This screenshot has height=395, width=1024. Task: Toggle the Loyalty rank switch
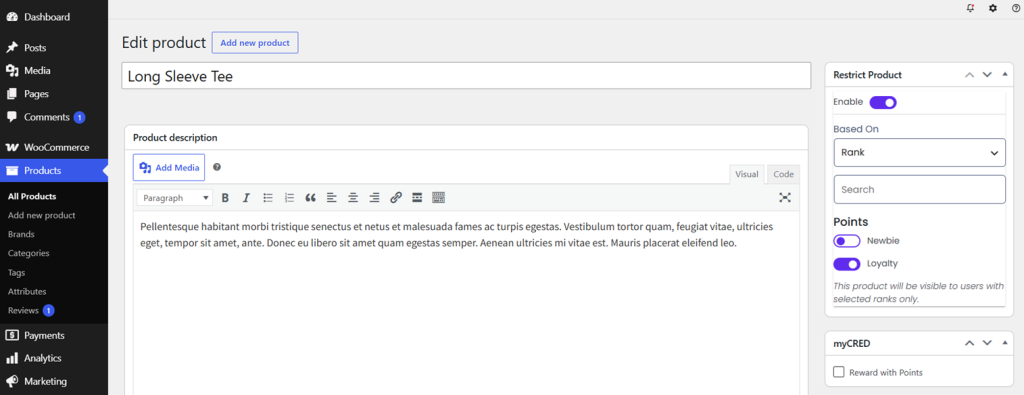pyautogui.click(x=847, y=264)
